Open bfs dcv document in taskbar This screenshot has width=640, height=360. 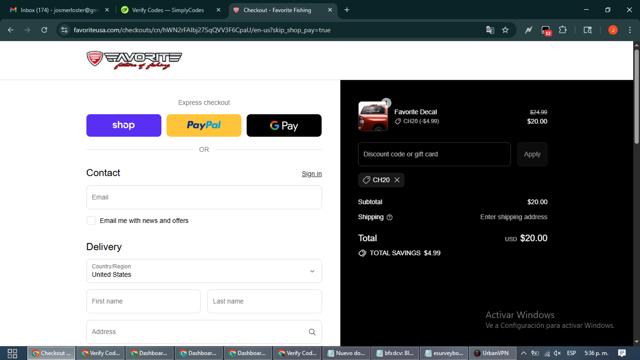point(396,353)
